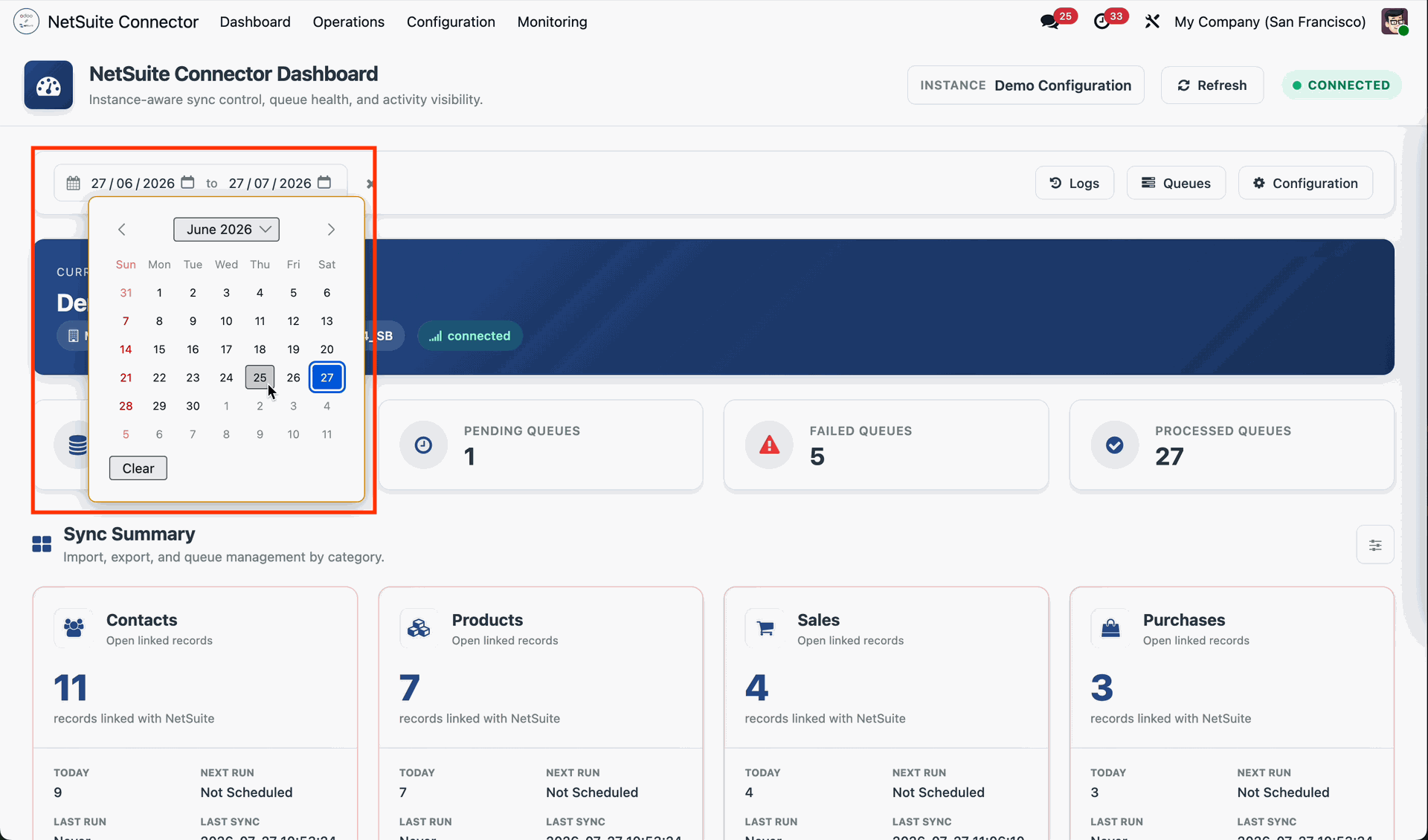Viewport: 1428px width, 840px height.
Task: Click the Sync Summary heading
Action: click(129, 534)
